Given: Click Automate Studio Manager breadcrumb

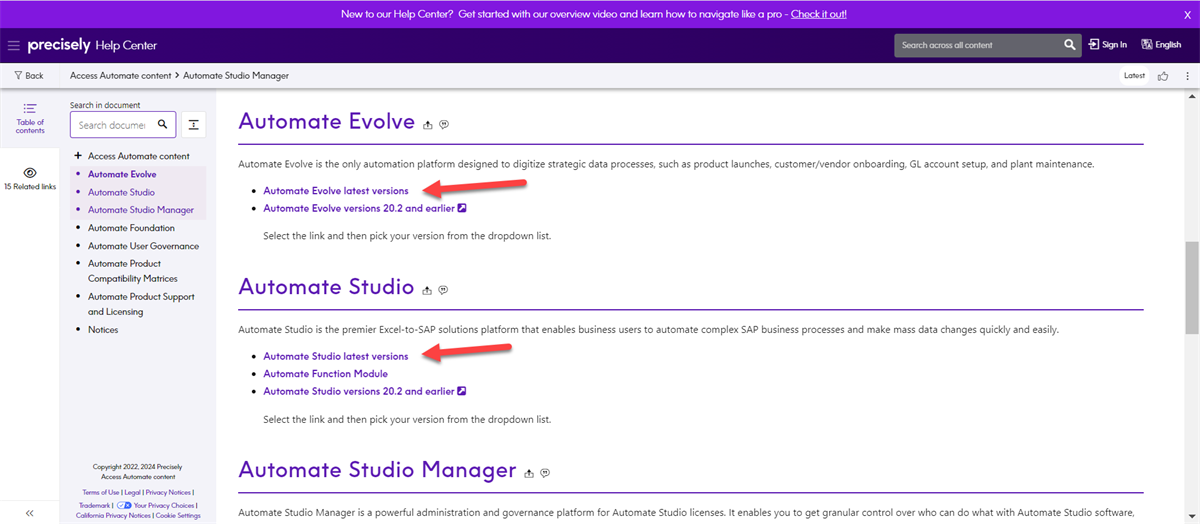Looking at the screenshot, I should click(234, 76).
